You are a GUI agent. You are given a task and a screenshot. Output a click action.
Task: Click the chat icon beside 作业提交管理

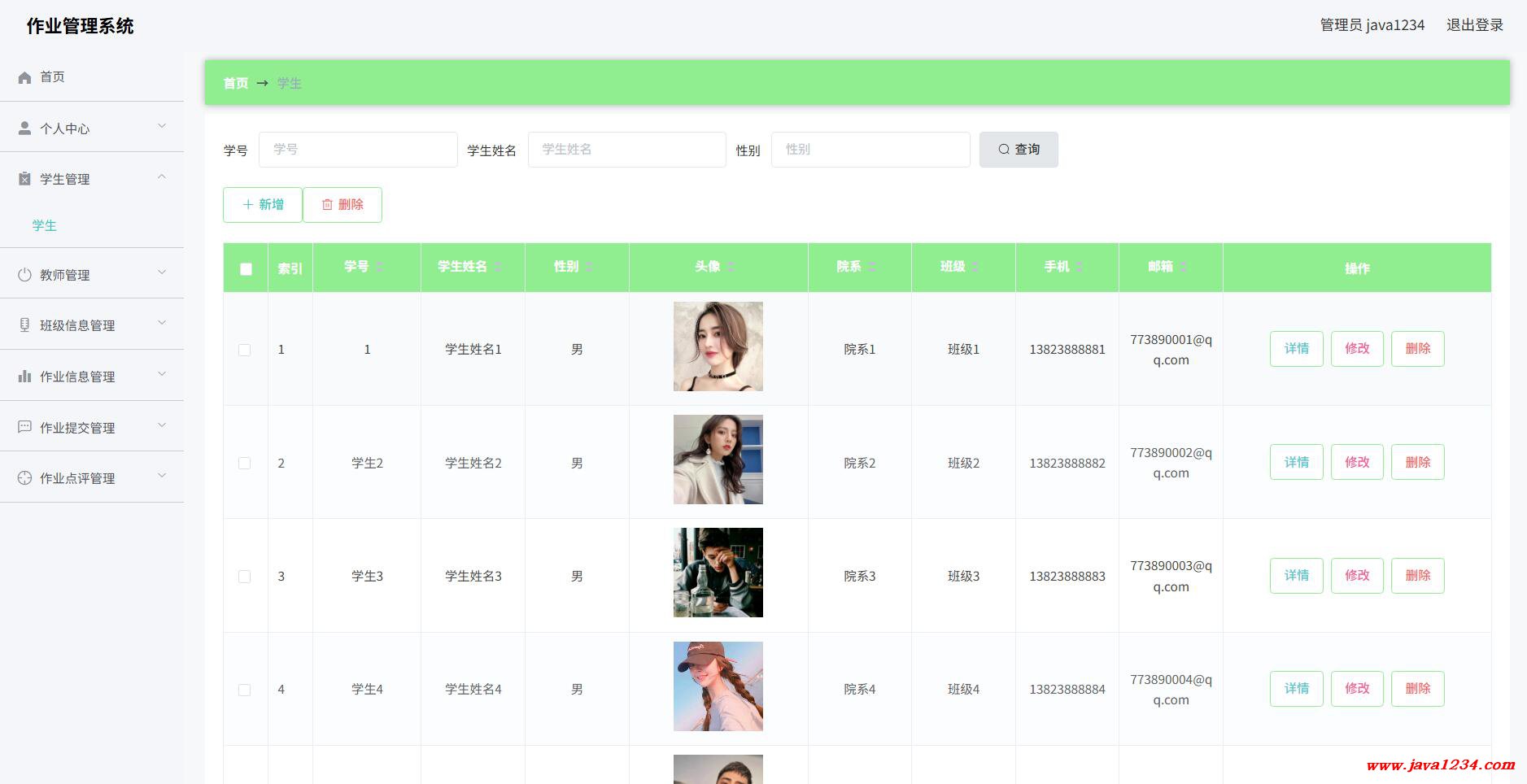point(24,427)
